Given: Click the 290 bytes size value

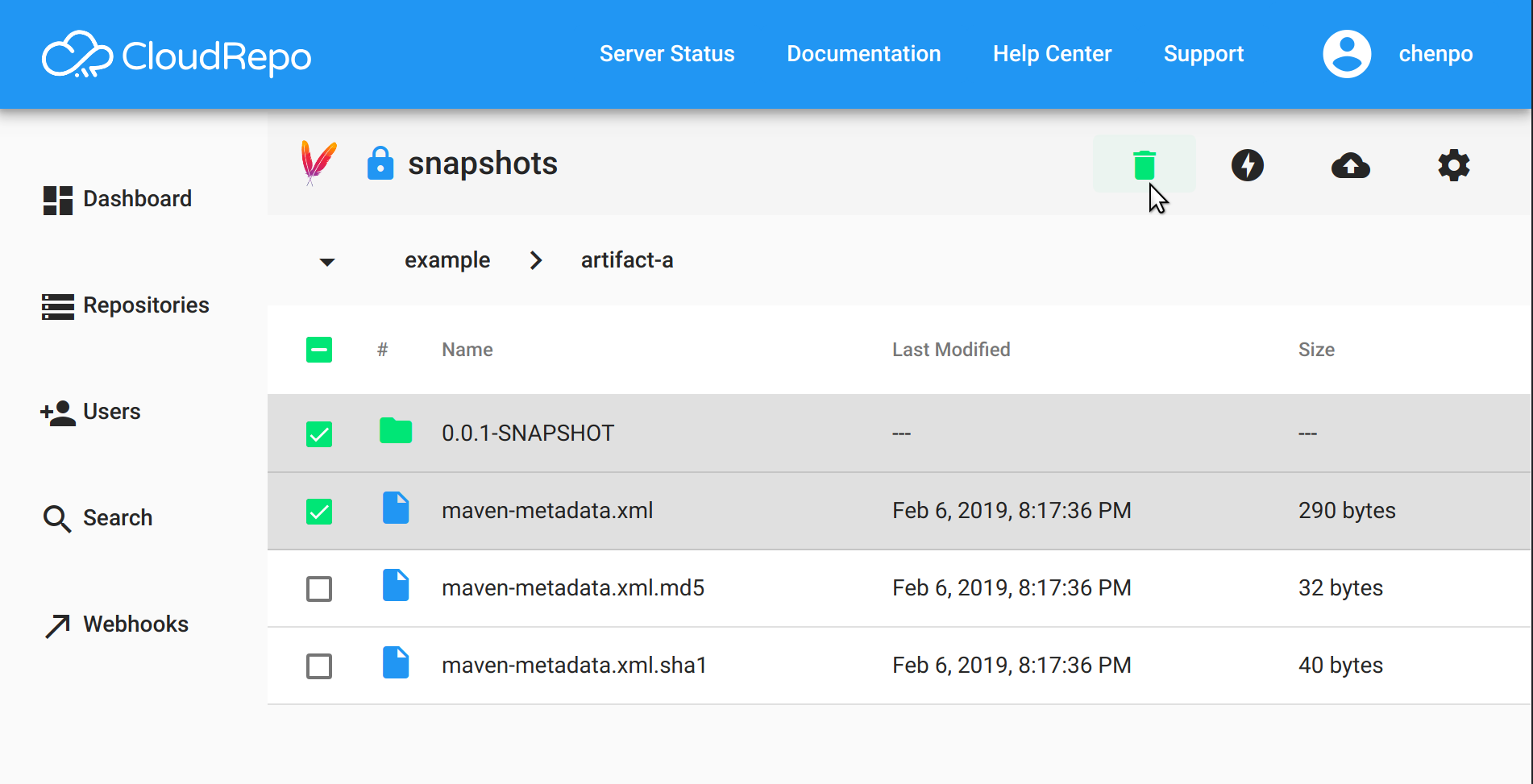Looking at the screenshot, I should 1347,510.
